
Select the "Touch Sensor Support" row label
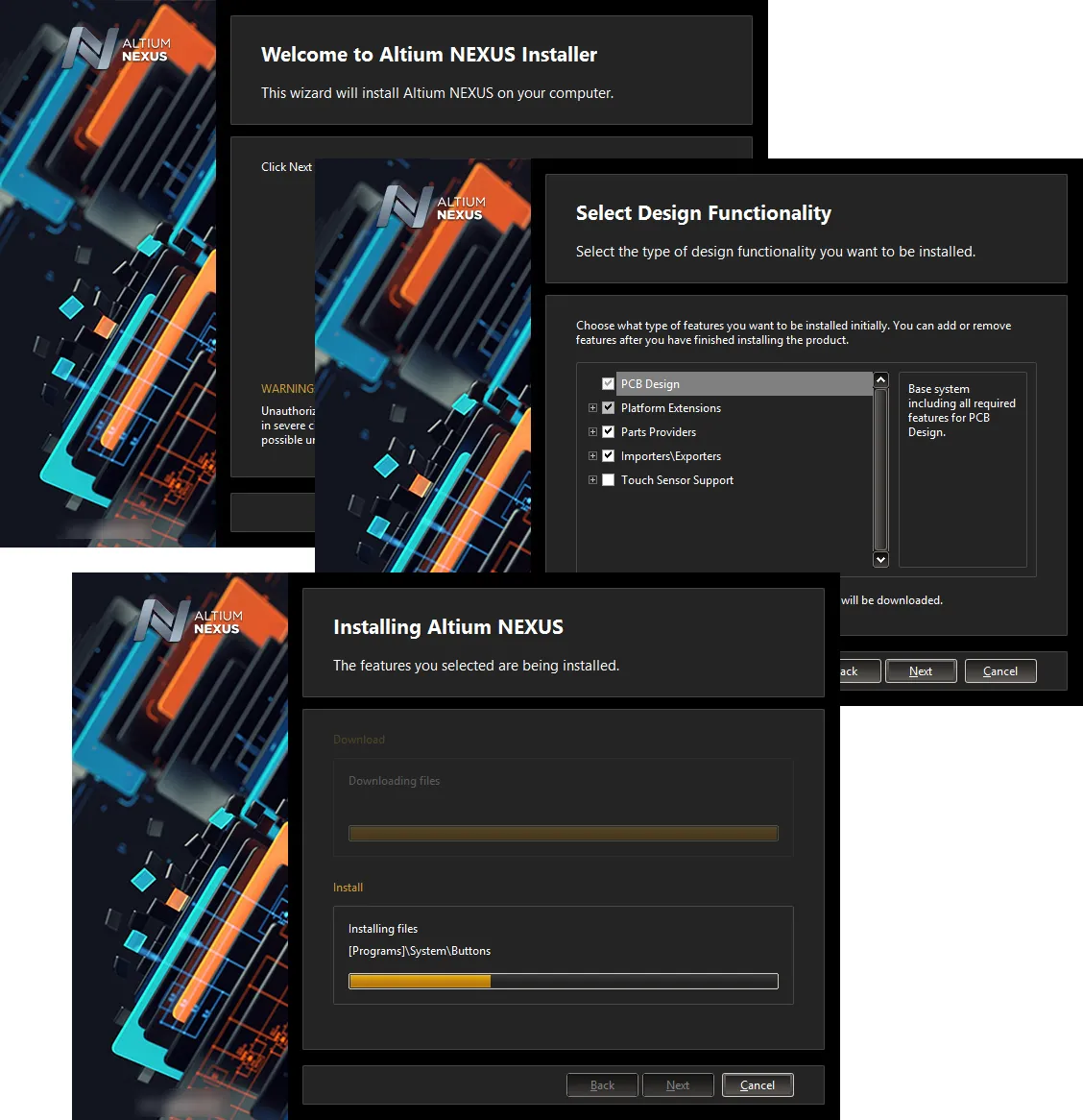point(678,480)
